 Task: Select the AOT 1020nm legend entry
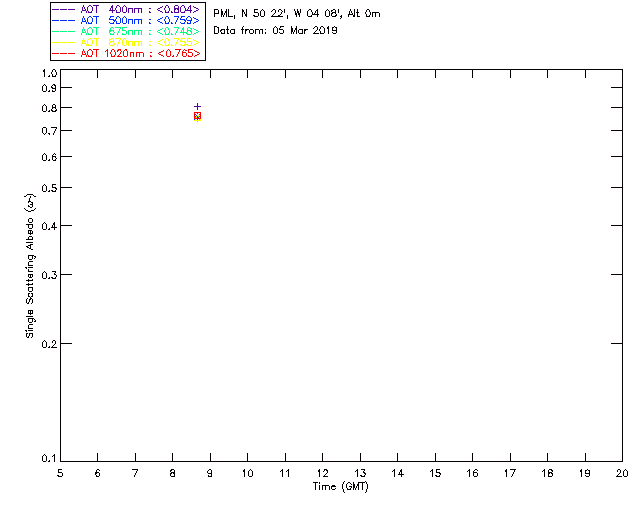pyautogui.click(x=140, y=54)
